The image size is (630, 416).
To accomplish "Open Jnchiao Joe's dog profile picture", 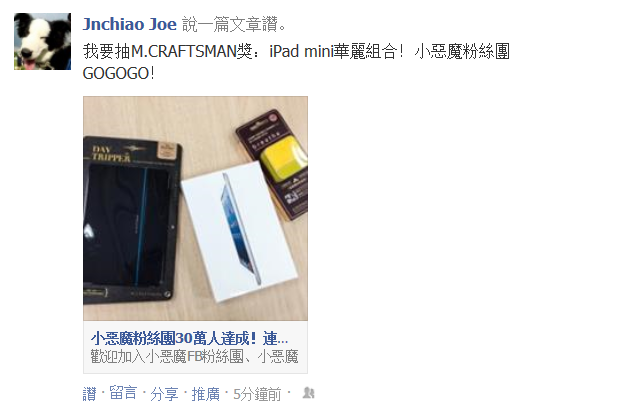I will pos(42,41).
